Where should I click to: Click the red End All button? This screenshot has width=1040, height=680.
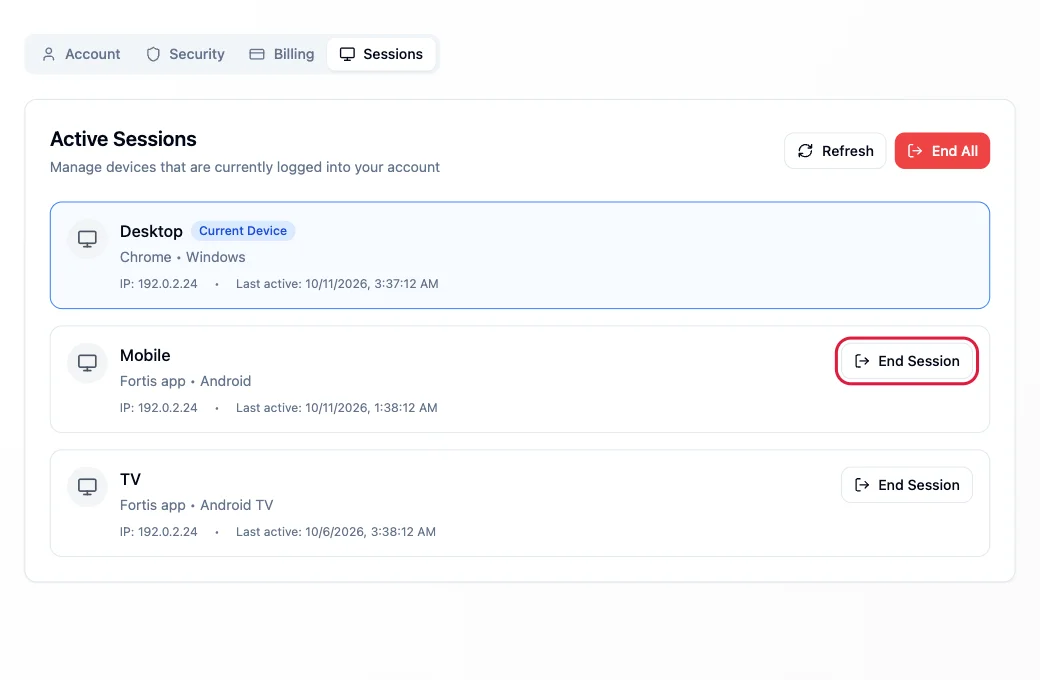(x=942, y=151)
